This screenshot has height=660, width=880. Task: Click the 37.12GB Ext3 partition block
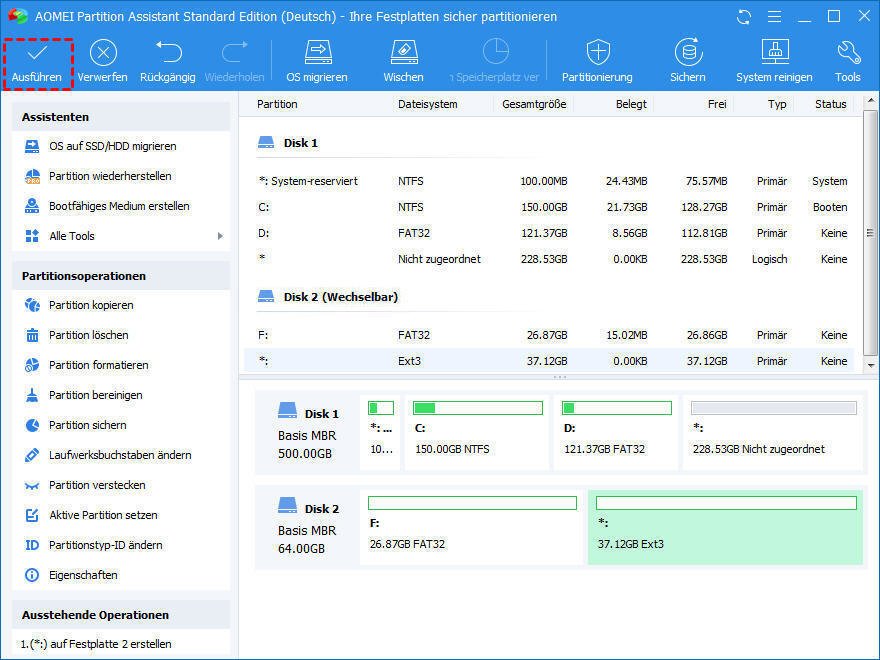click(x=725, y=529)
